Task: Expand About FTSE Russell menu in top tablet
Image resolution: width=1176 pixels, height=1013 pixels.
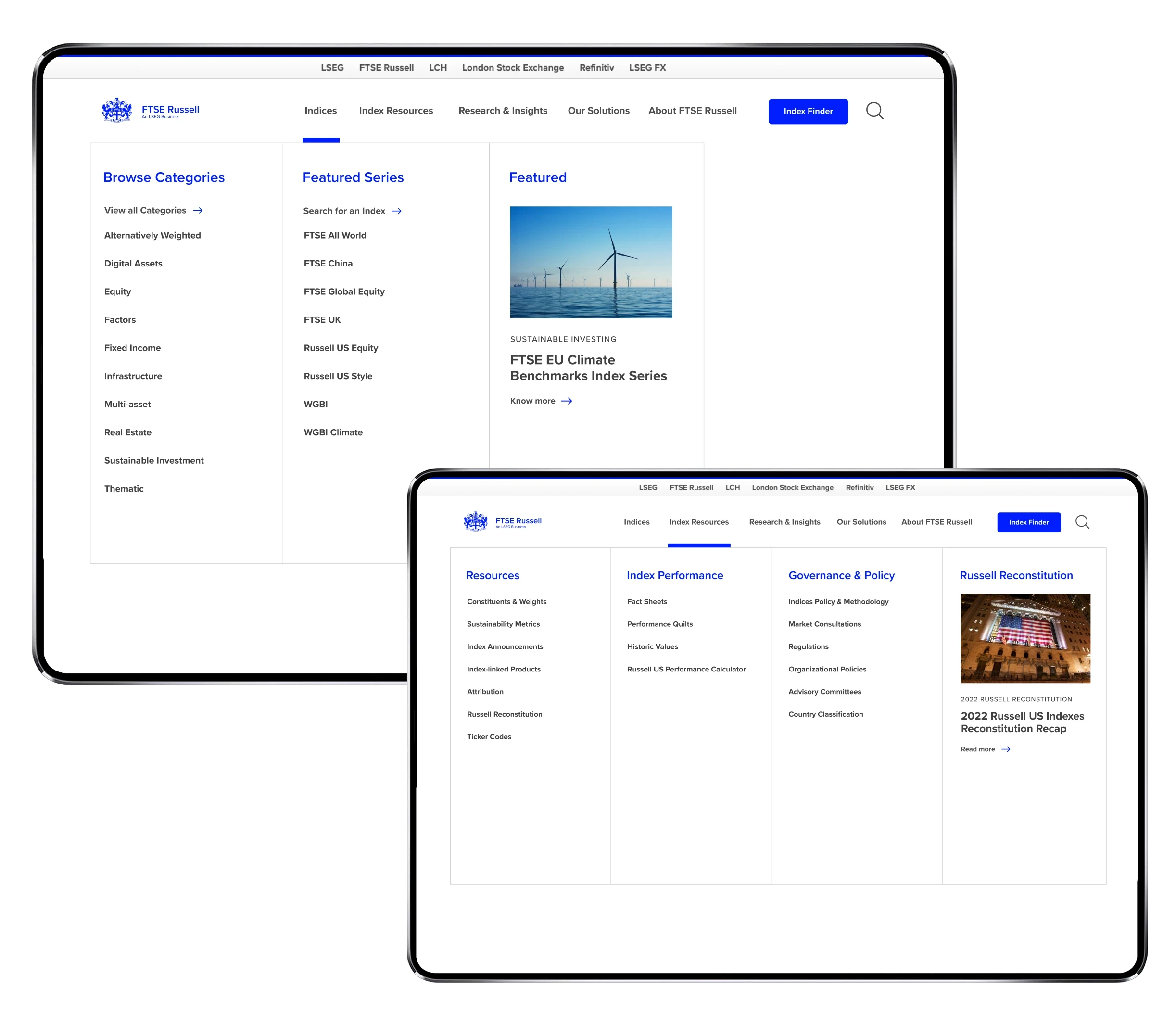Action: (x=693, y=111)
